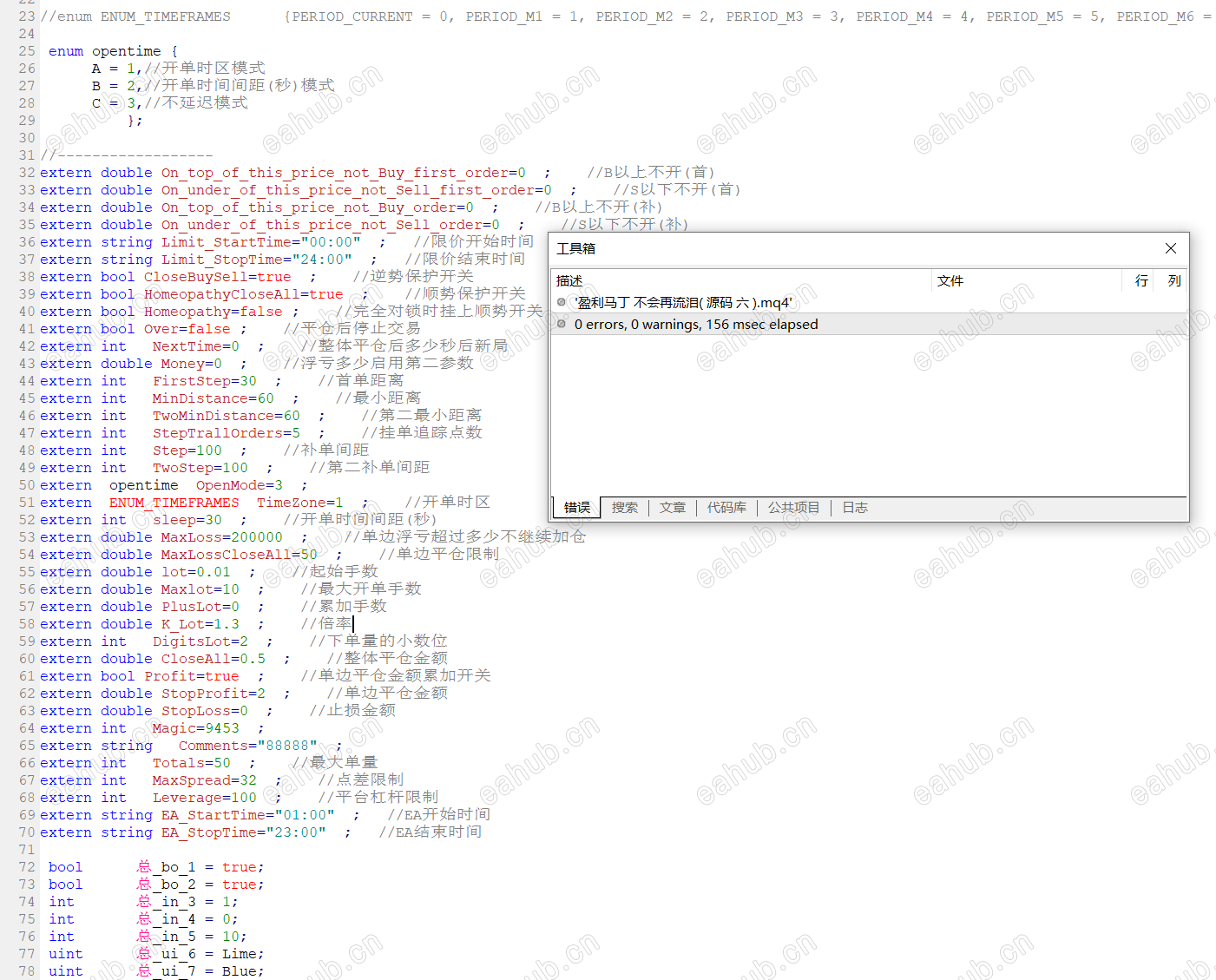Image resolution: width=1216 pixels, height=980 pixels.
Task: Click the comment '//不延迟模式' in the code
Action: (x=196, y=103)
